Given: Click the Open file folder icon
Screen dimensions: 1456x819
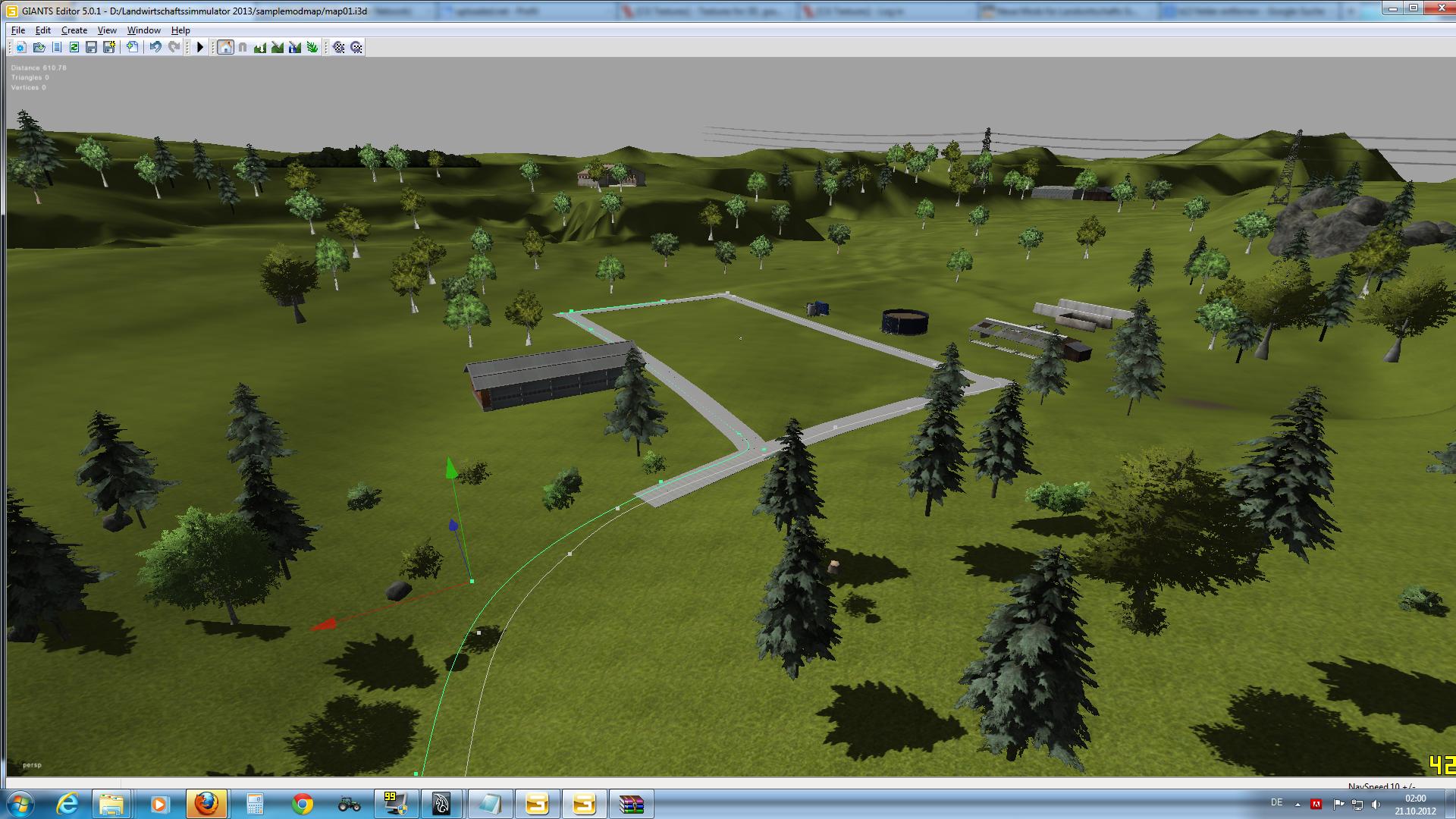Looking at the screenshot, I should 39,47.
